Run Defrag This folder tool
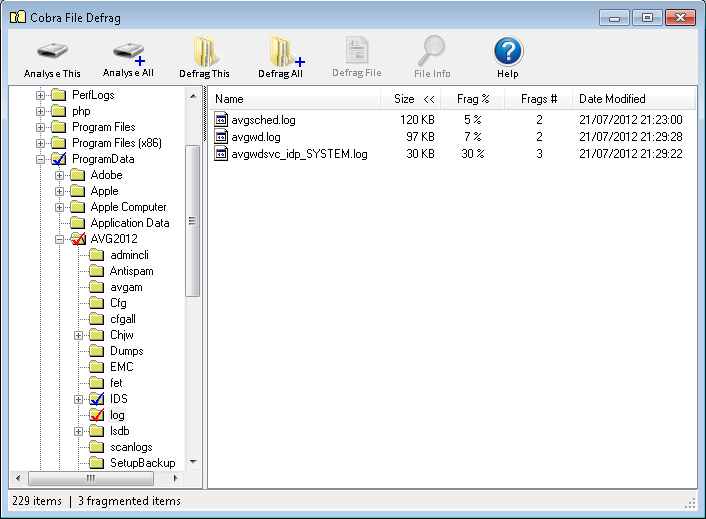This screenshot has width=706, height=519. tap(204, 51)
